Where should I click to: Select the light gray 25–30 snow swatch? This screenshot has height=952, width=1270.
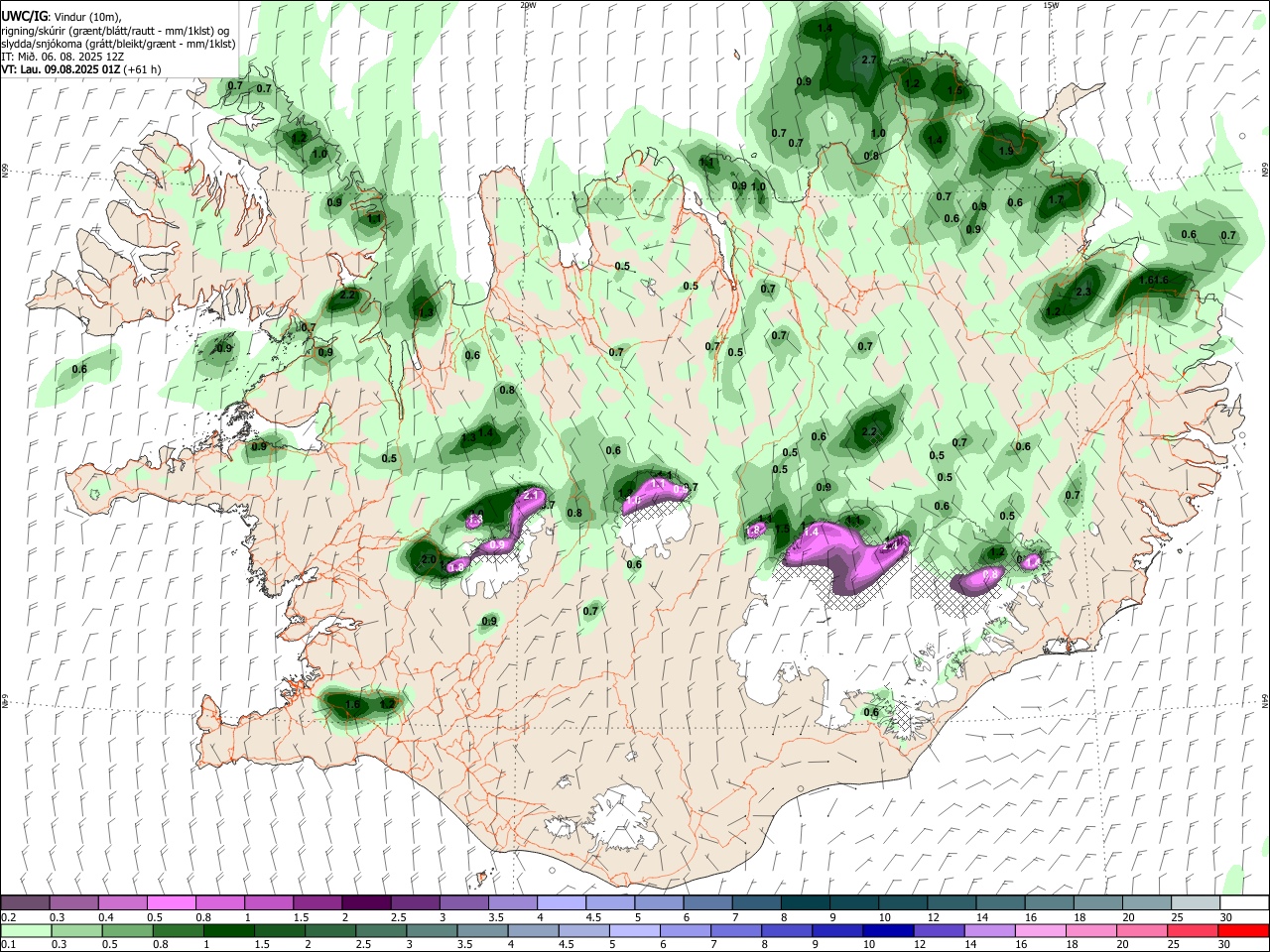(x=1195, y=902)
